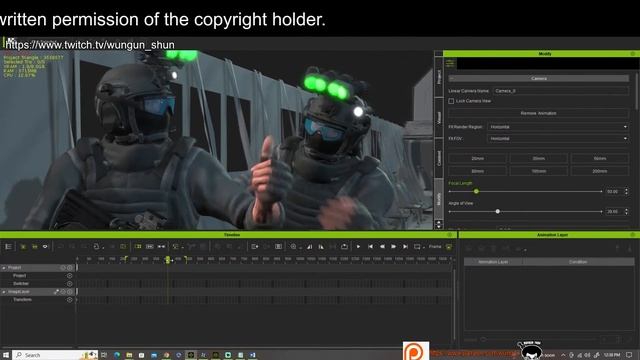Increase the Angle of View value stepper

(627, 210)
